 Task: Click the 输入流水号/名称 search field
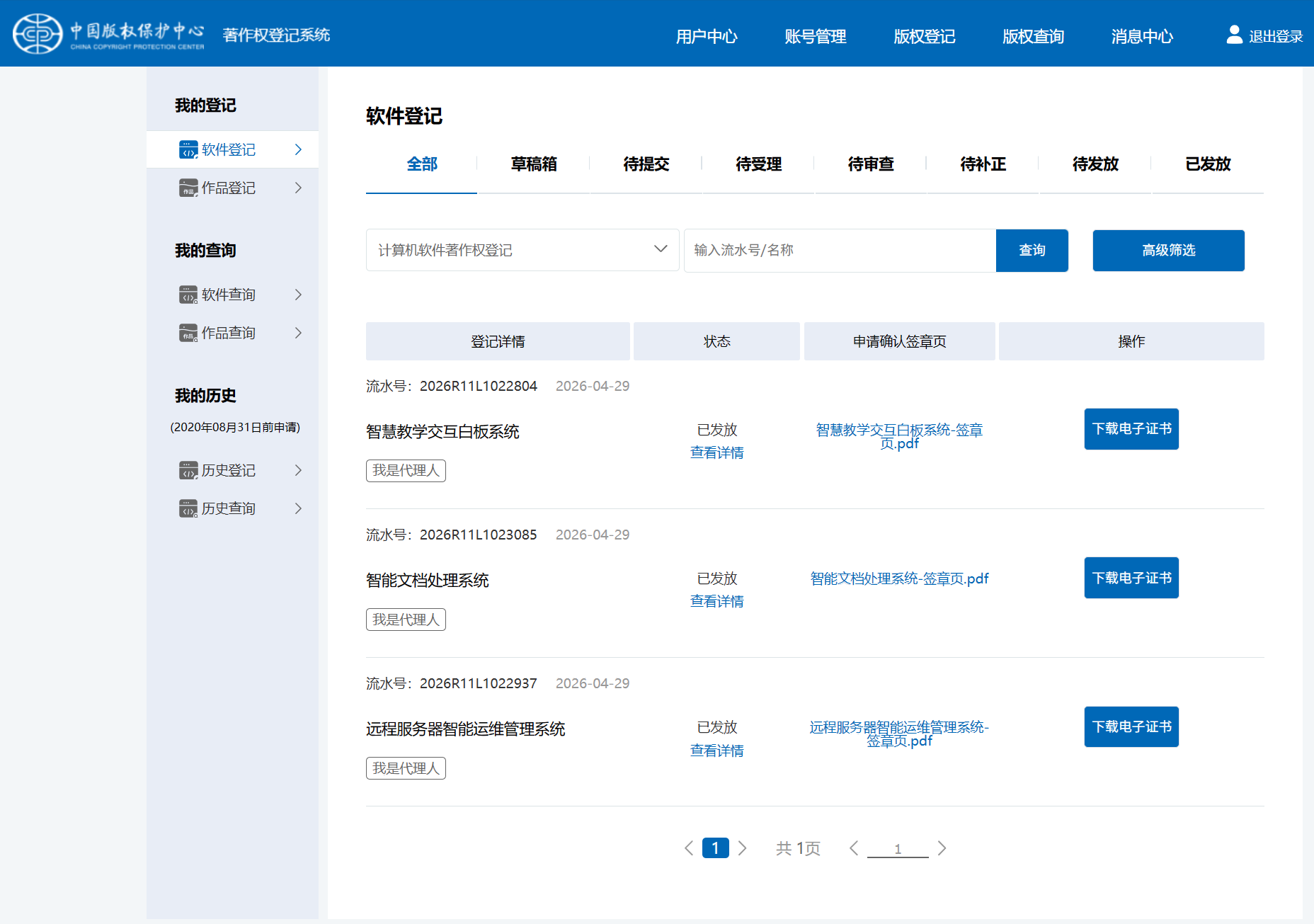pyautogui.click(x=840, y=250)
